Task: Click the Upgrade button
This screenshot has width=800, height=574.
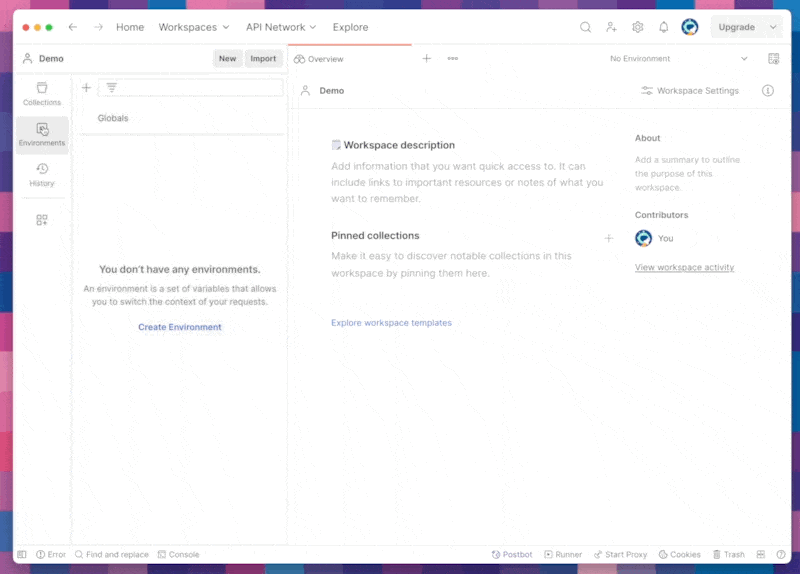Action: click(736, 27)
